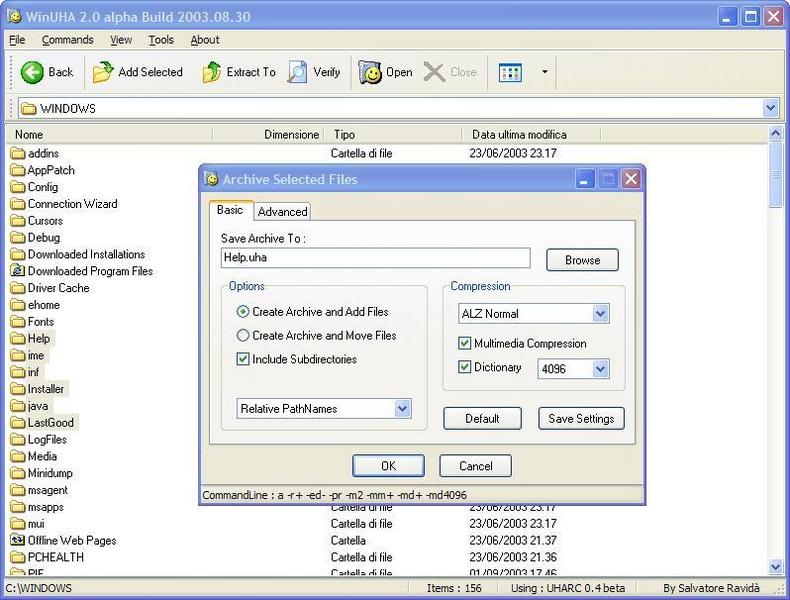The image size is (790, 600).
Task: Open the File menu
Action: (17, 40)
